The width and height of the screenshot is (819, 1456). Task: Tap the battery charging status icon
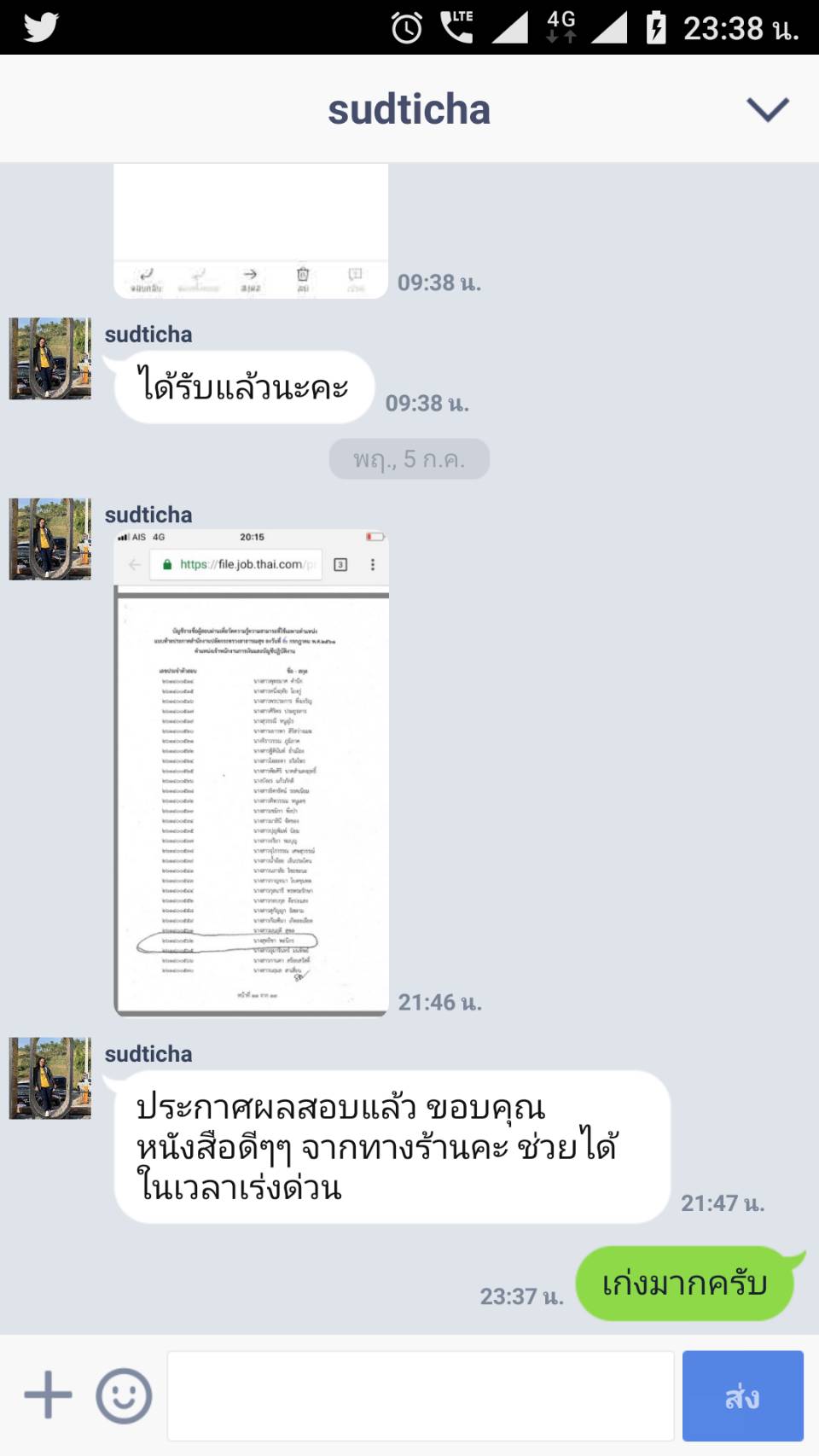tap(655, 27)
